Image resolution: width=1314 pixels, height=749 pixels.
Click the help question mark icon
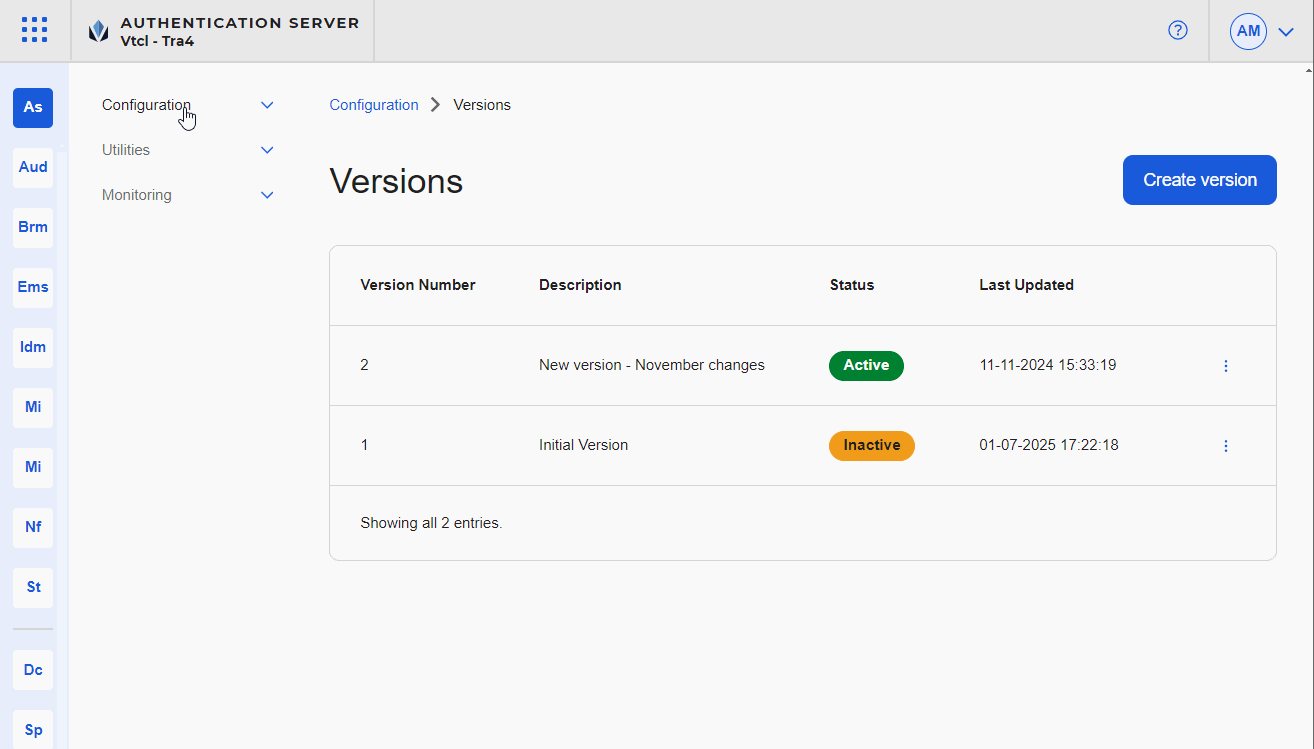click(x=1178, y=31)
